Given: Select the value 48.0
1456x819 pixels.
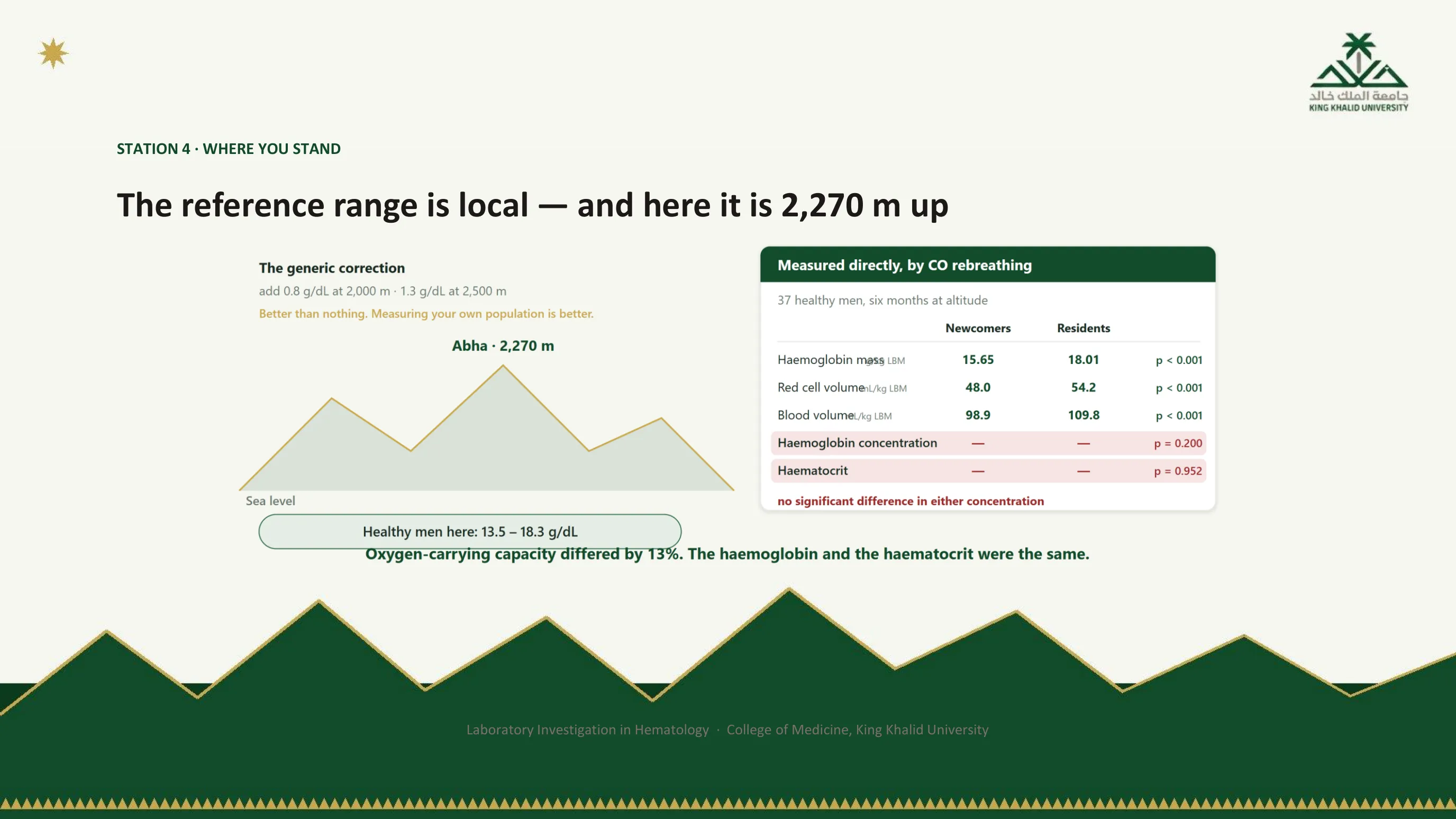Looking at the screenshot, I should 978,387.
